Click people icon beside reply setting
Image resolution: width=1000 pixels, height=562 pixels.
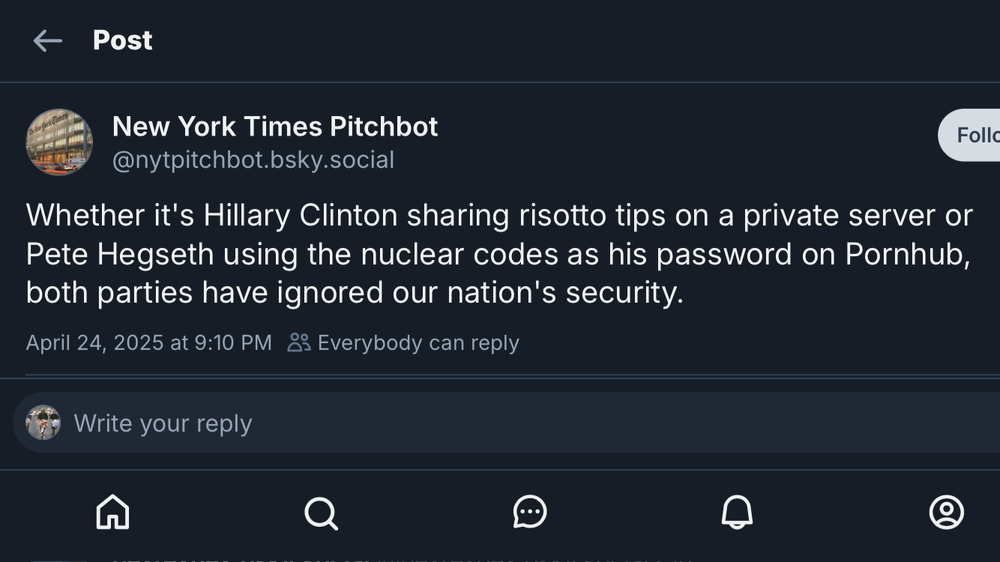pyautogui.click(x=299, y=343)
